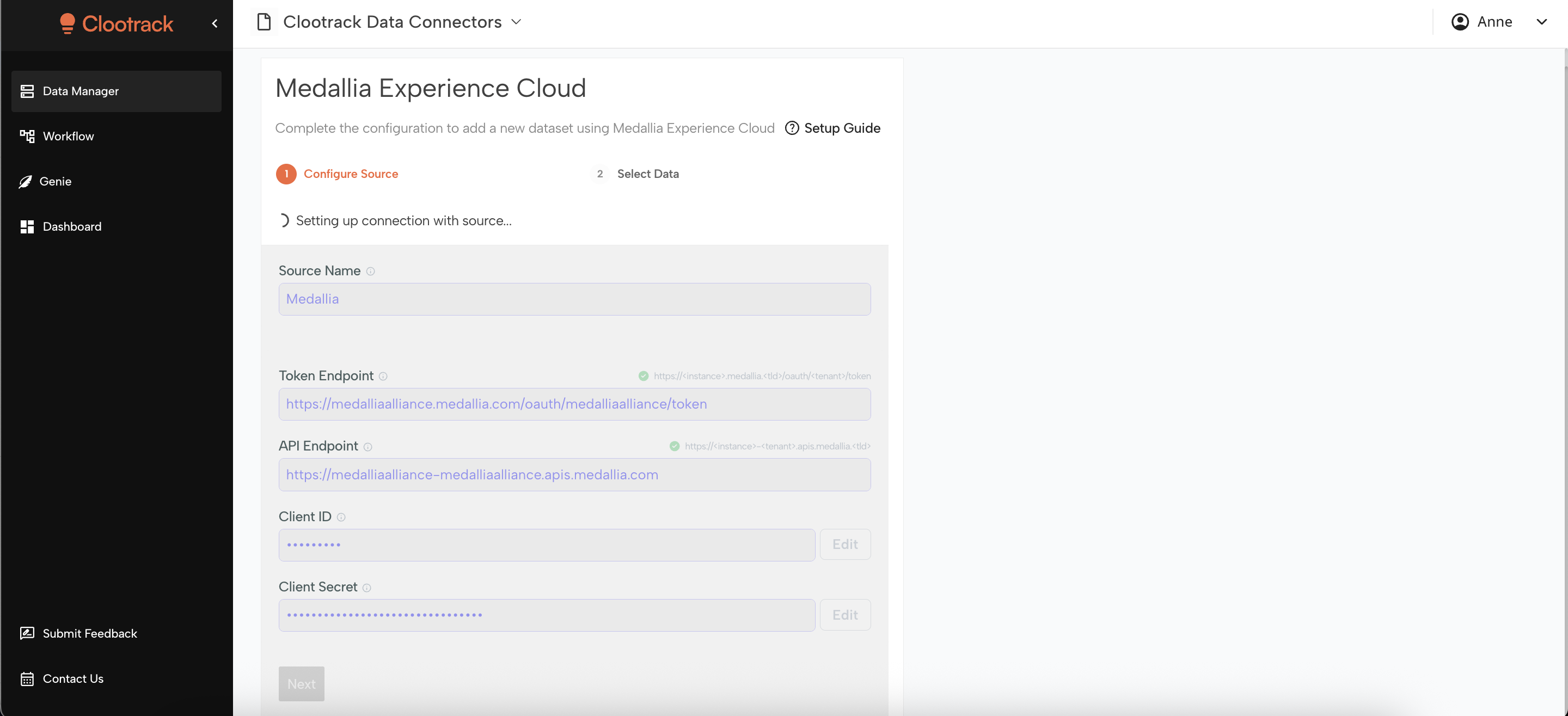Expand Clootrack Data Connectors dropdown
The height and width of the screenshot is (716, 1568).
pos(516,22)
